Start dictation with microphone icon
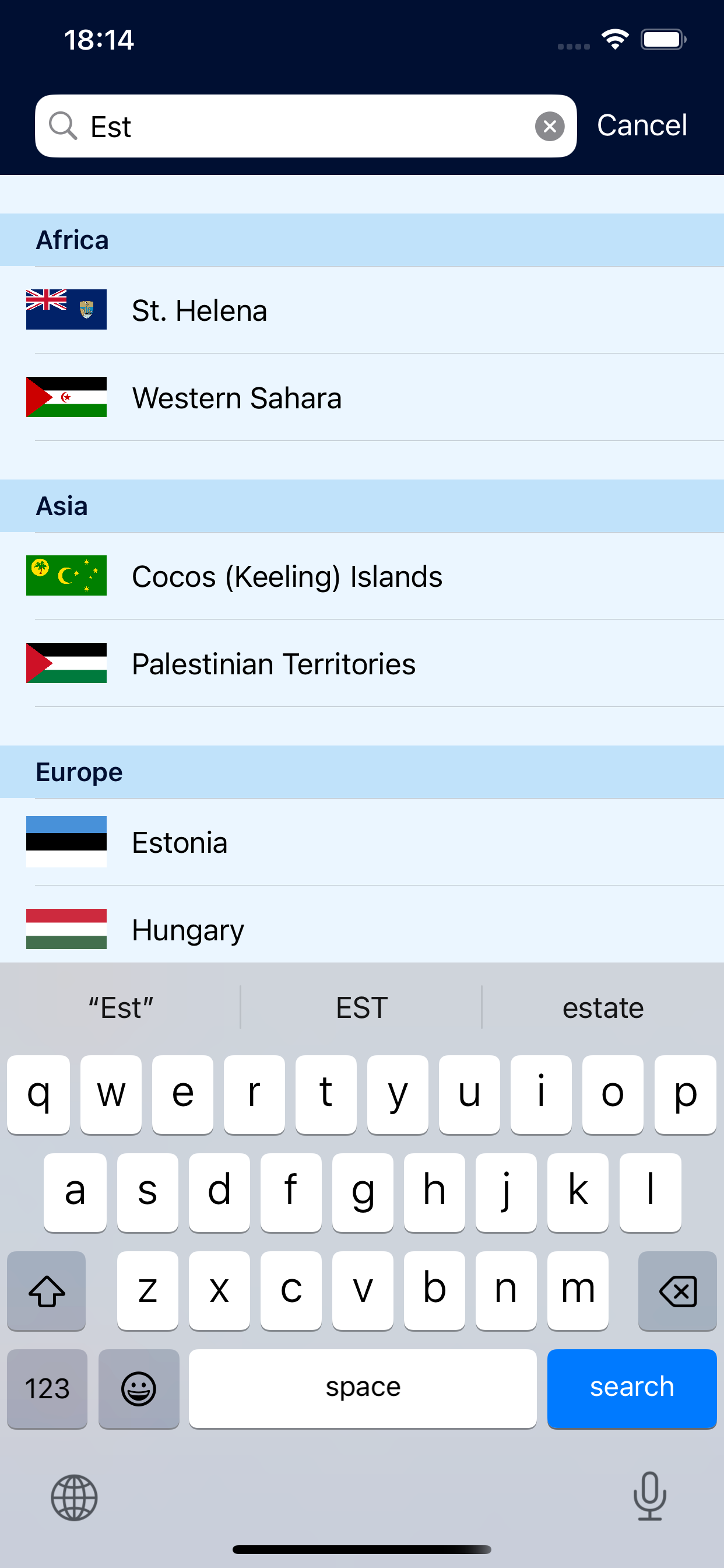This screenshot has width=724, height=1568. tap(649, 1496)
